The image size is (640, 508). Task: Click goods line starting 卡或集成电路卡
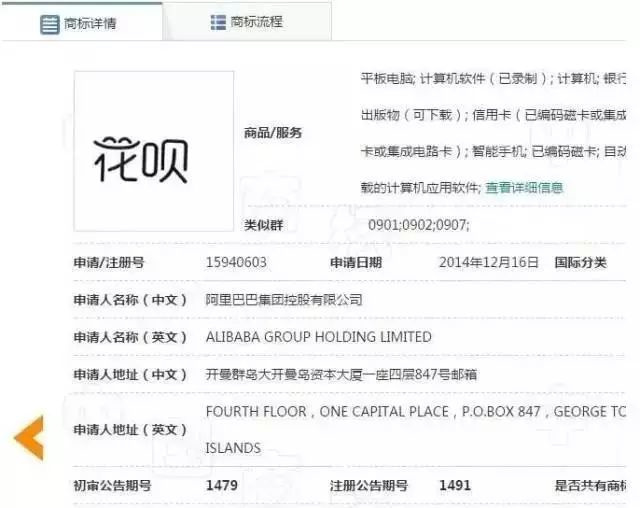493,152
